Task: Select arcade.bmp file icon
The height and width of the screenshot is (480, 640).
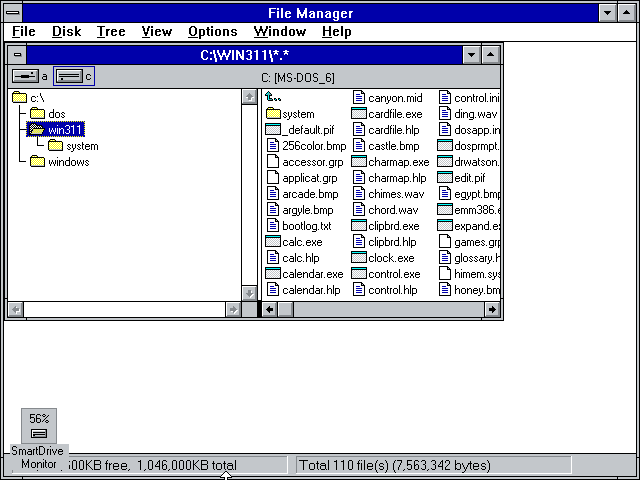Action: [x=273, y=193]
